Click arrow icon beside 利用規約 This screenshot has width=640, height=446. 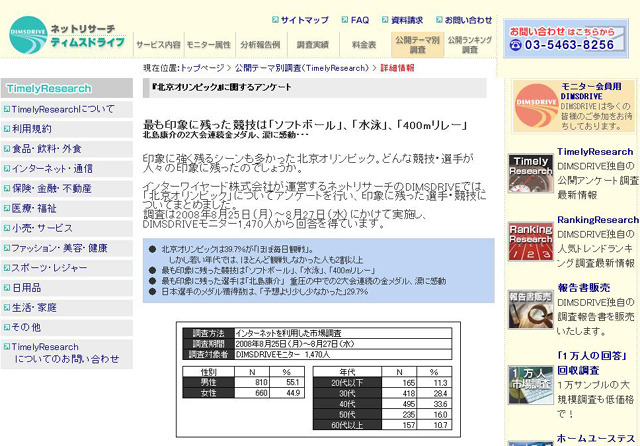pos(7,129)
